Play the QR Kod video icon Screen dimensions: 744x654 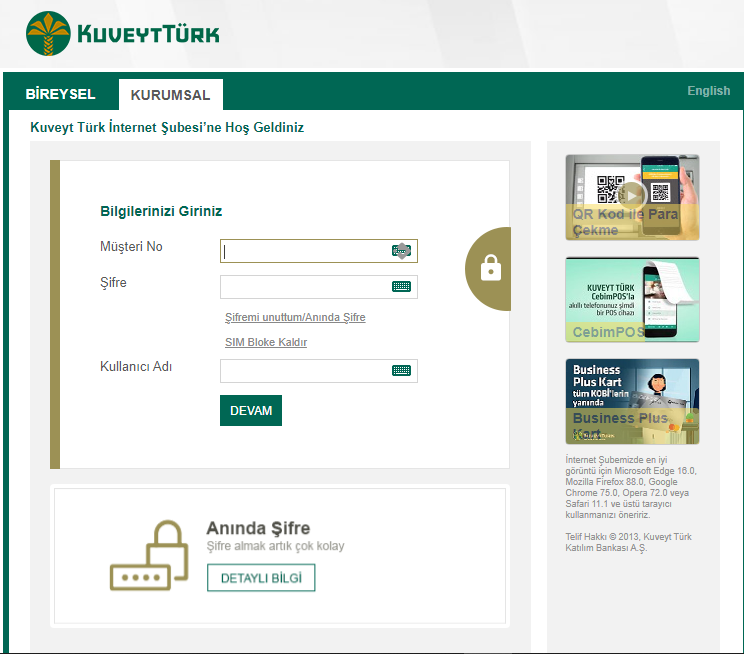click(x=631, y=194)
